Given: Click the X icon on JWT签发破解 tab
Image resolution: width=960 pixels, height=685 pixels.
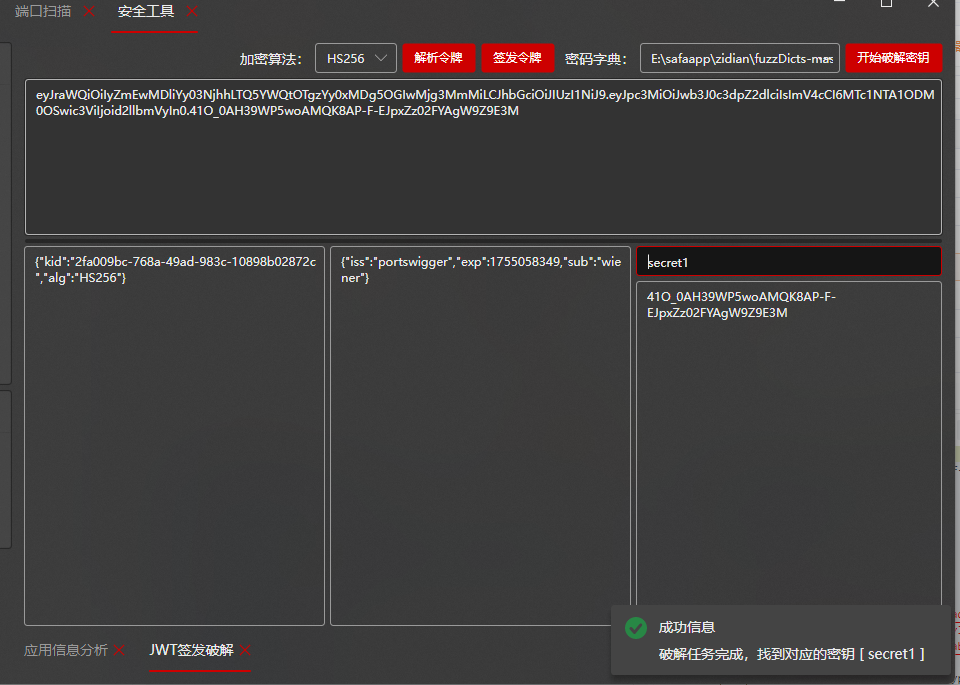Looking at the screenshot, I should pyautogui.click(x=244, y=650).
